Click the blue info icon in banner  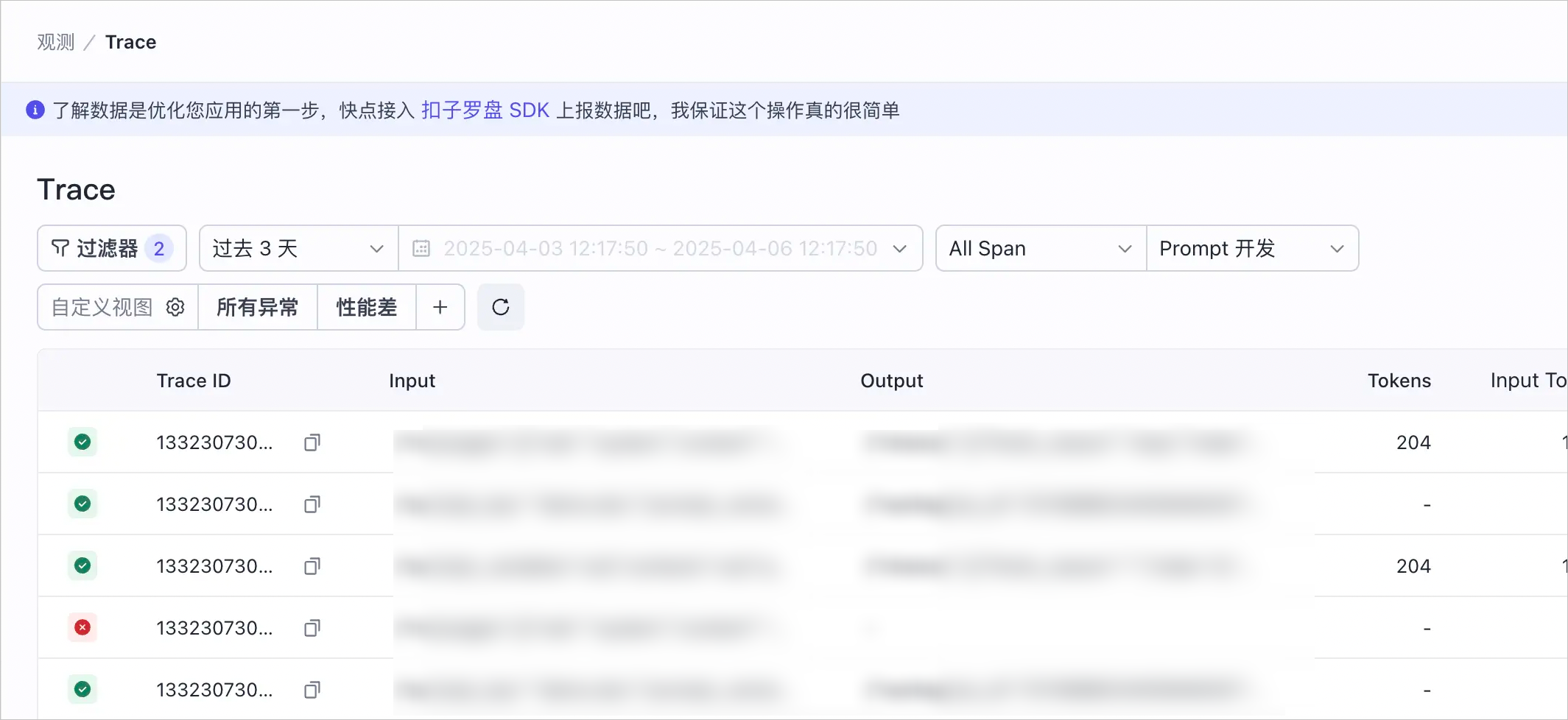click(x=35, y=110)
